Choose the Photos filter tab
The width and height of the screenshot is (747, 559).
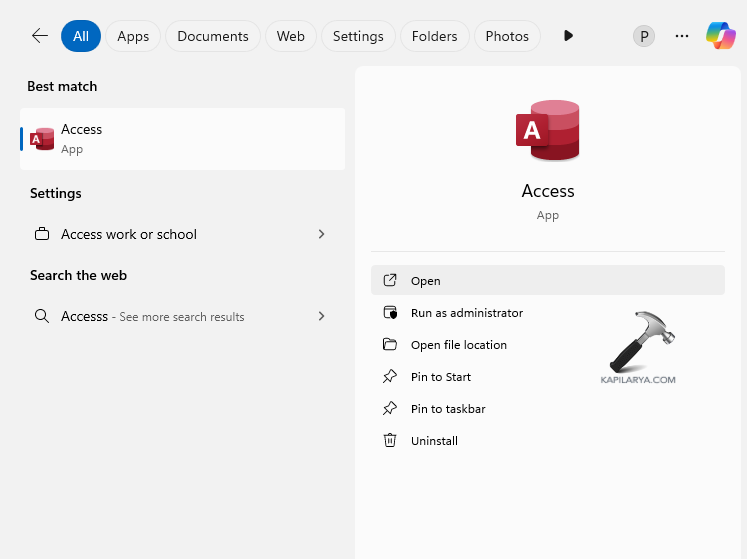tap(507, 36)
